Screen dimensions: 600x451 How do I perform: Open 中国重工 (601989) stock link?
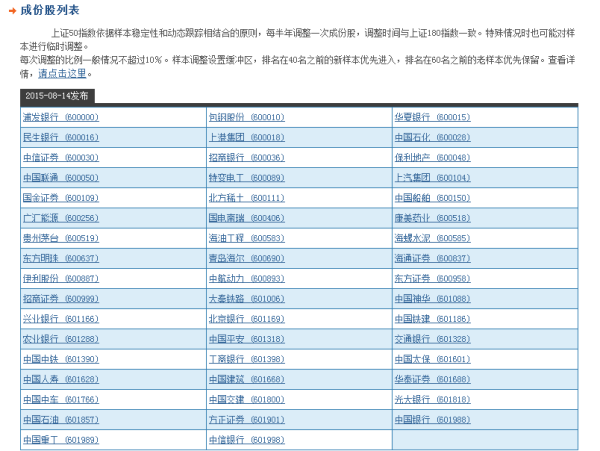point(60,440)
